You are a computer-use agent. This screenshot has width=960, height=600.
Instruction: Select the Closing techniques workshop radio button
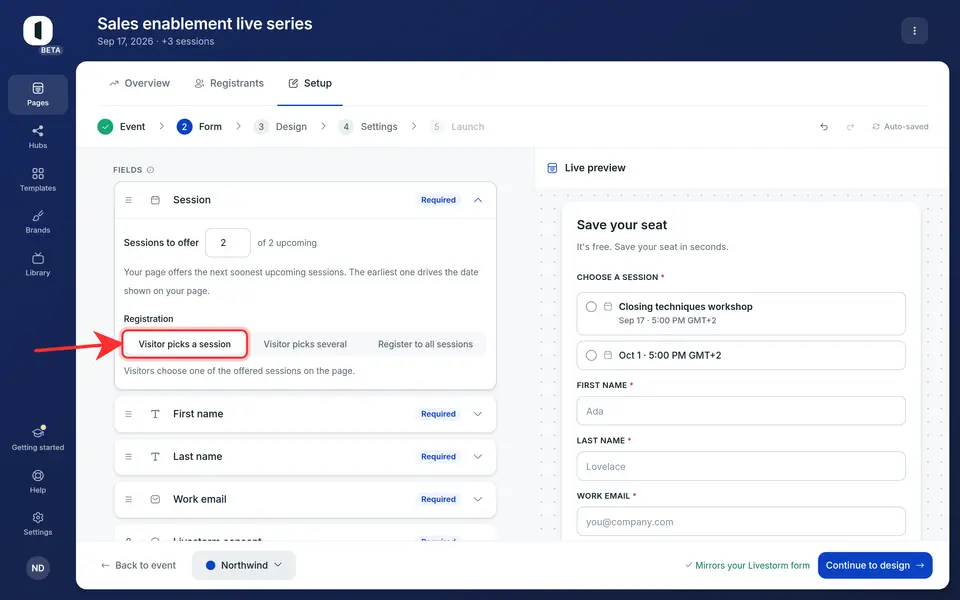click(591, 307)
